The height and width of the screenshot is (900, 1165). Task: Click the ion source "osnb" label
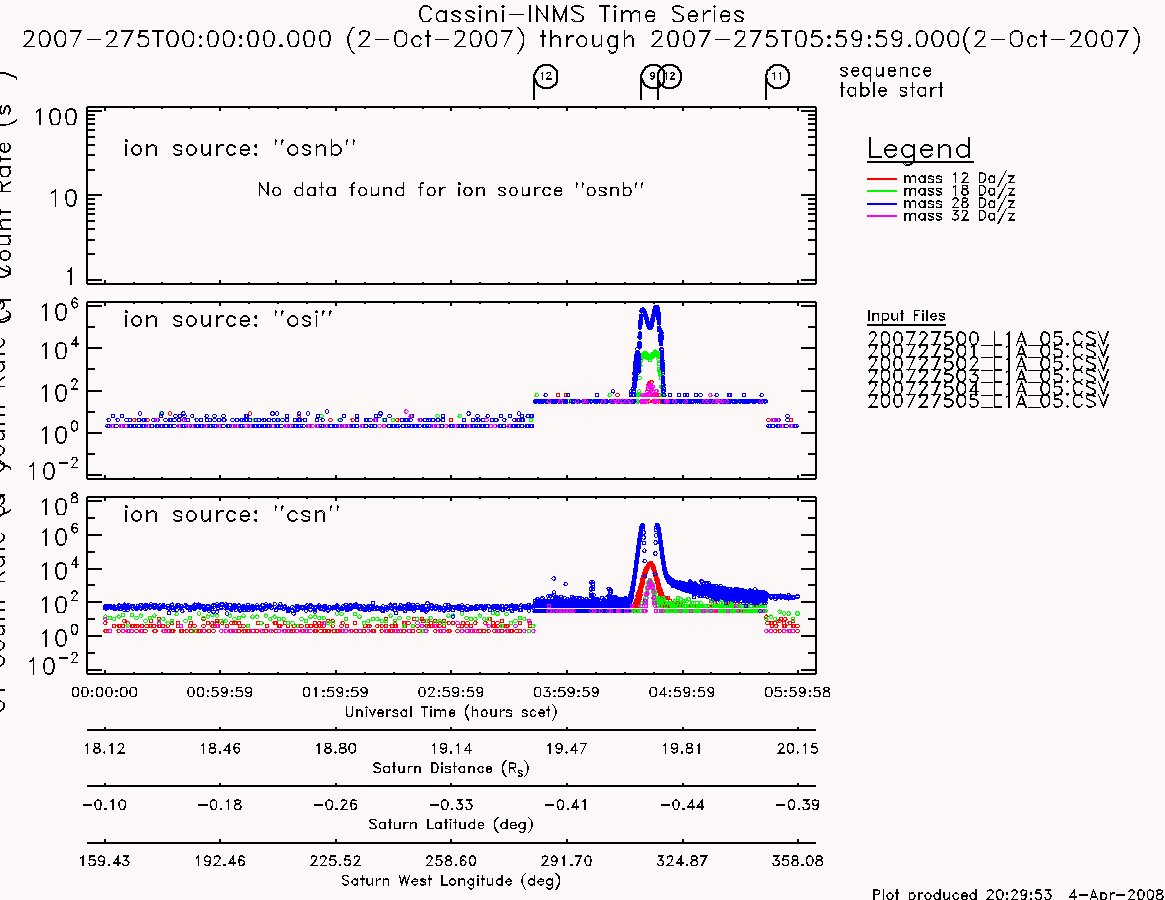pyautogui.click(x=239, y=148)
